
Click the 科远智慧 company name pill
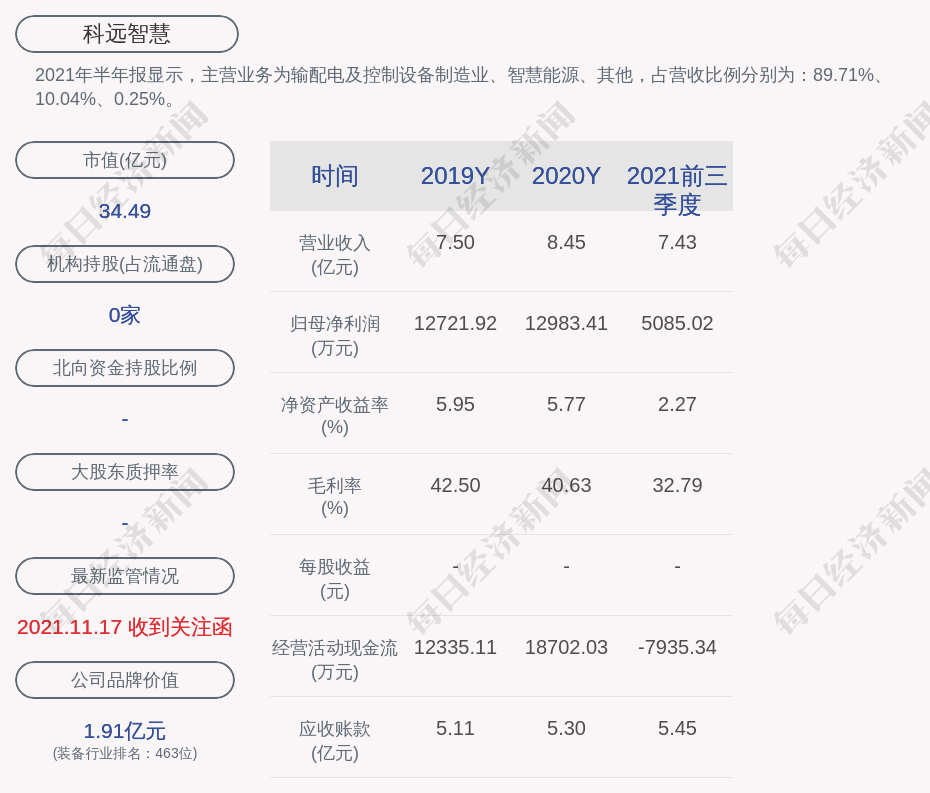tap(126, 34)
